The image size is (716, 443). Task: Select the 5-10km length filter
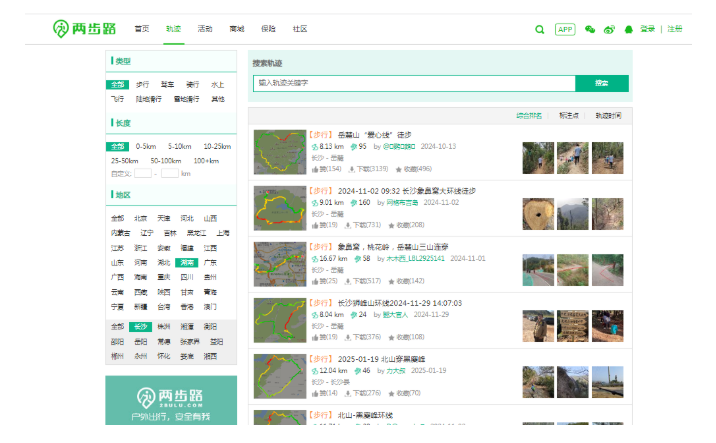coord(179,147)
